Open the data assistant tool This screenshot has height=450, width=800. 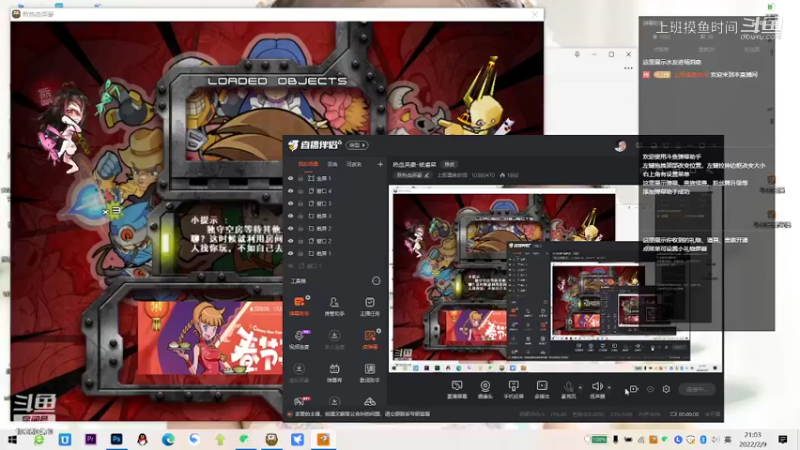coord(369,372)
